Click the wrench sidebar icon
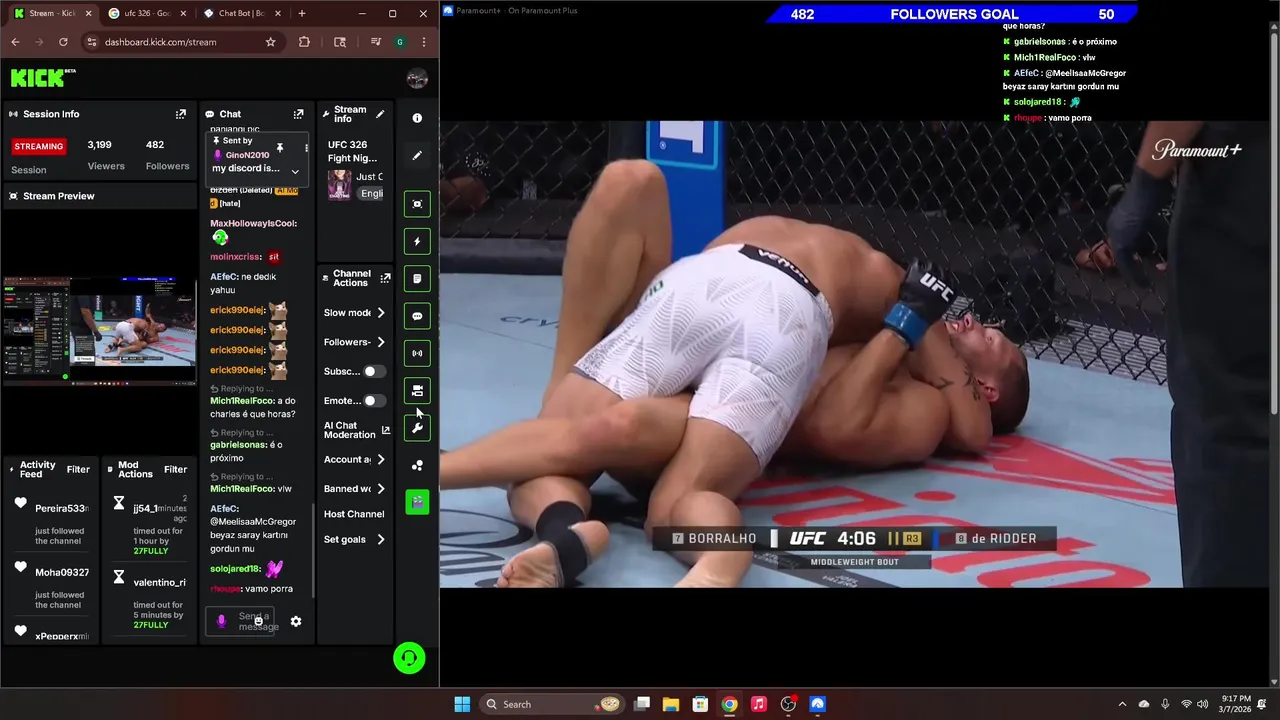Viewport: 1280px width, 720px height. point(417,428)
